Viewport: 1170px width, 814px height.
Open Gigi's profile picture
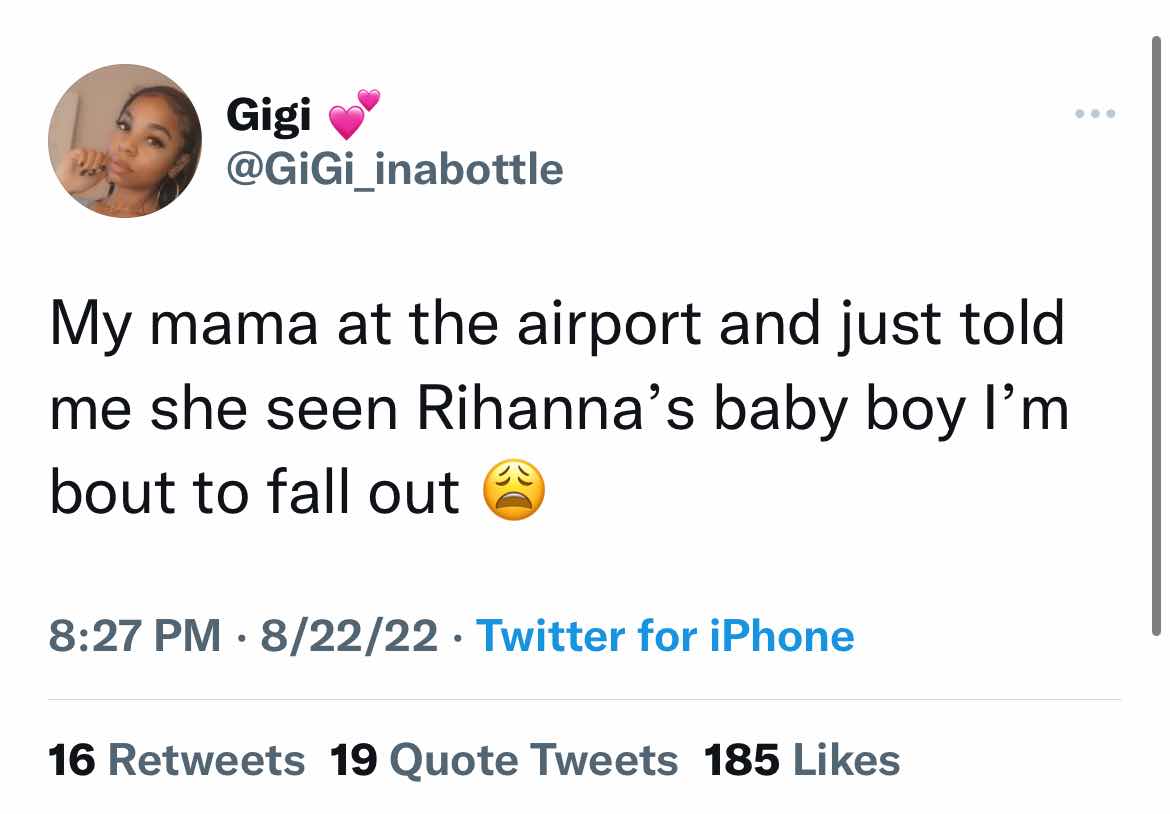click(x=125, y=141)
